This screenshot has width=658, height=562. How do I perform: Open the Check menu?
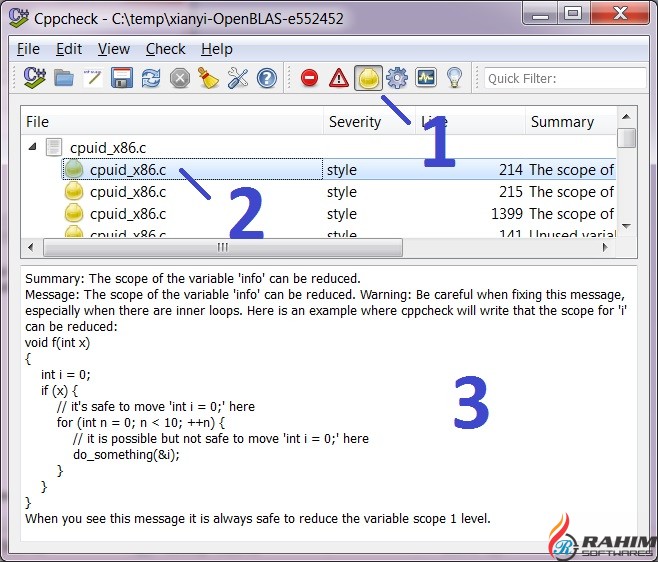(165, 49)
